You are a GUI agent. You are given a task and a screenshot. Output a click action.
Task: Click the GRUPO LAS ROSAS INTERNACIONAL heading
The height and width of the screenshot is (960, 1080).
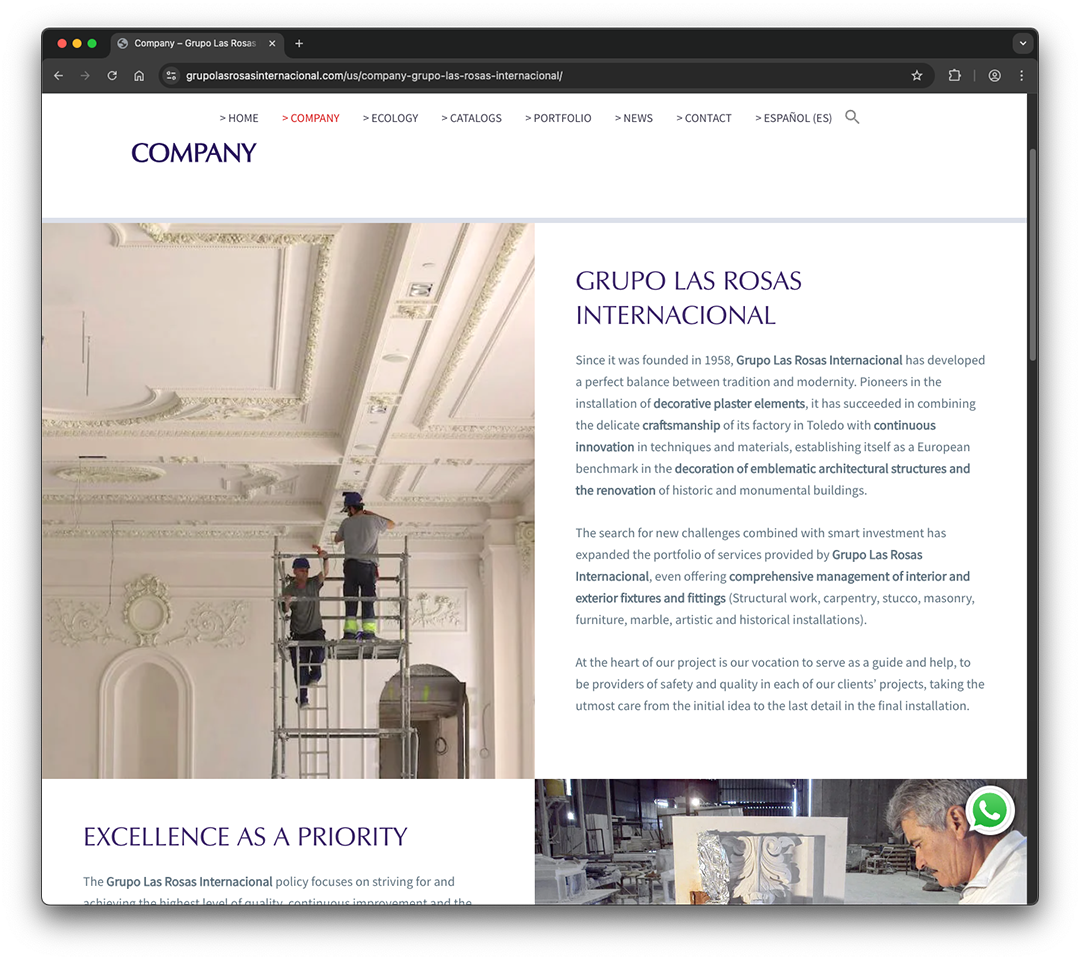pyautogui.click(x=689, y=298)
